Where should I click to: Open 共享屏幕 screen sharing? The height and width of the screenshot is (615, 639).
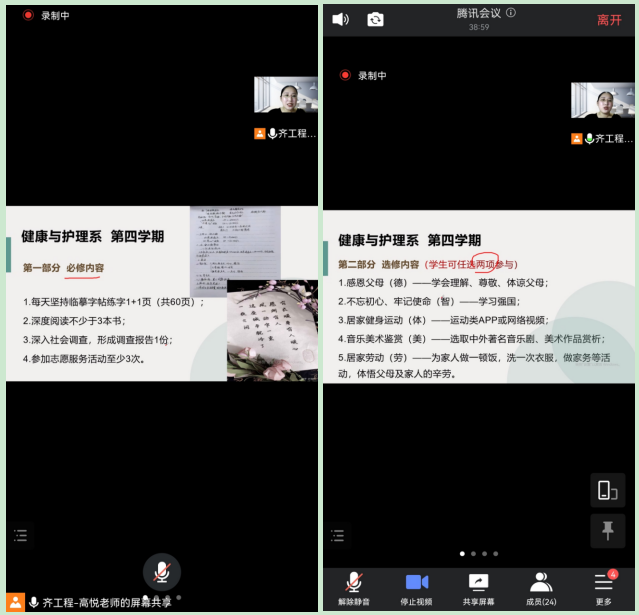point(479,589)
